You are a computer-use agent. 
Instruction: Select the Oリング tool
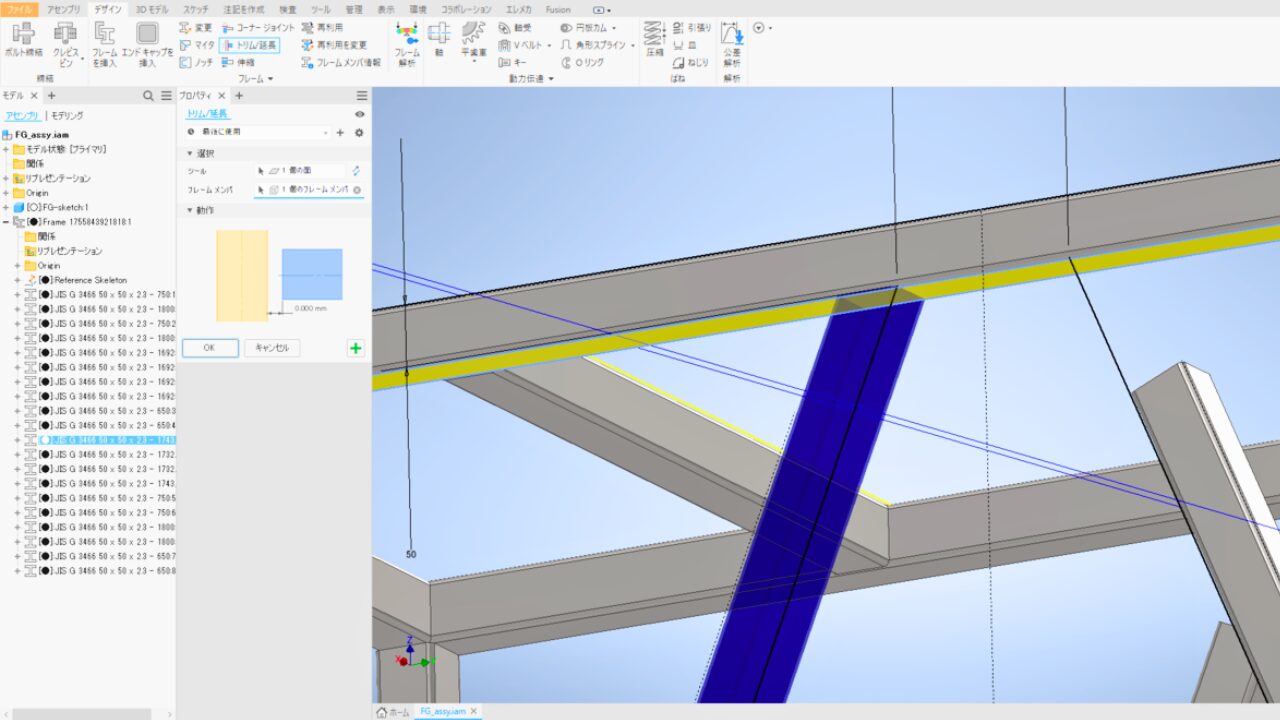[583, 62]
